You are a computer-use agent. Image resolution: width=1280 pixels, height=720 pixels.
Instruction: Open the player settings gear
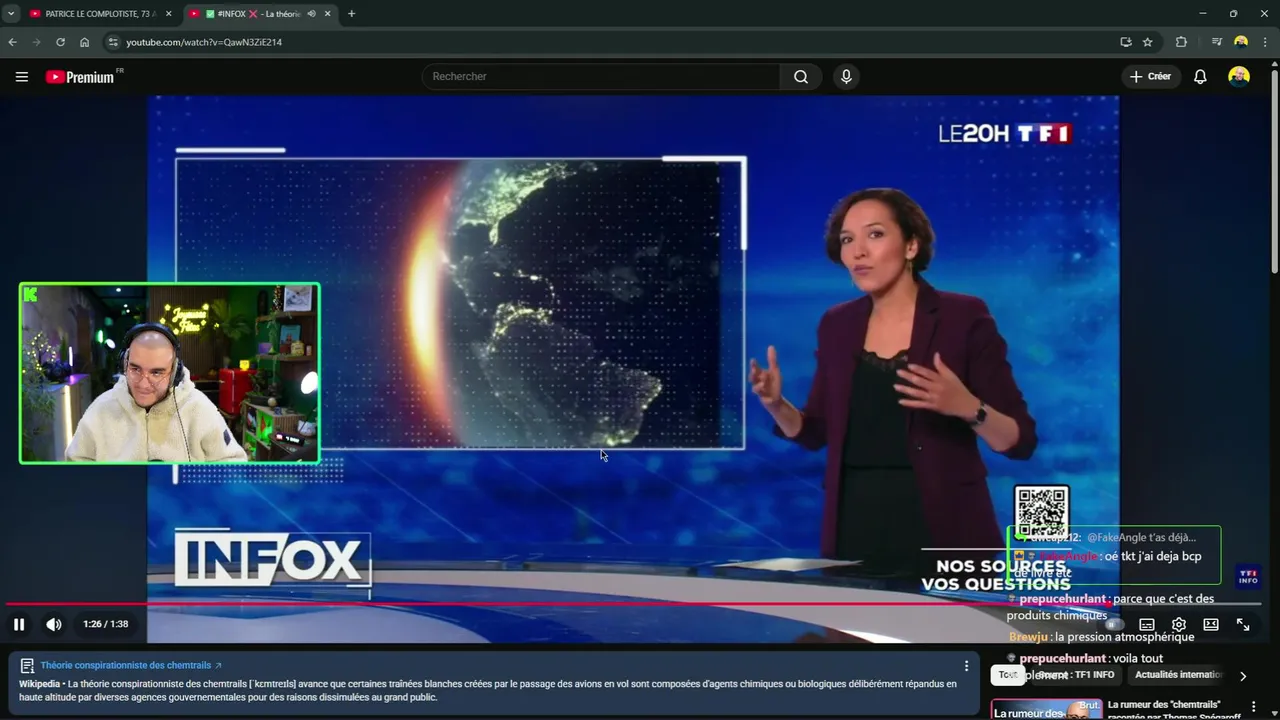[x=1179, y=624]
